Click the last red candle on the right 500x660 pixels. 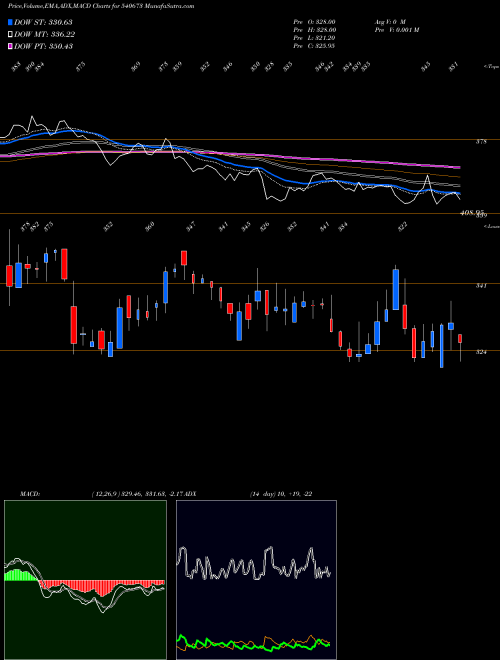(x=460, y=338)
